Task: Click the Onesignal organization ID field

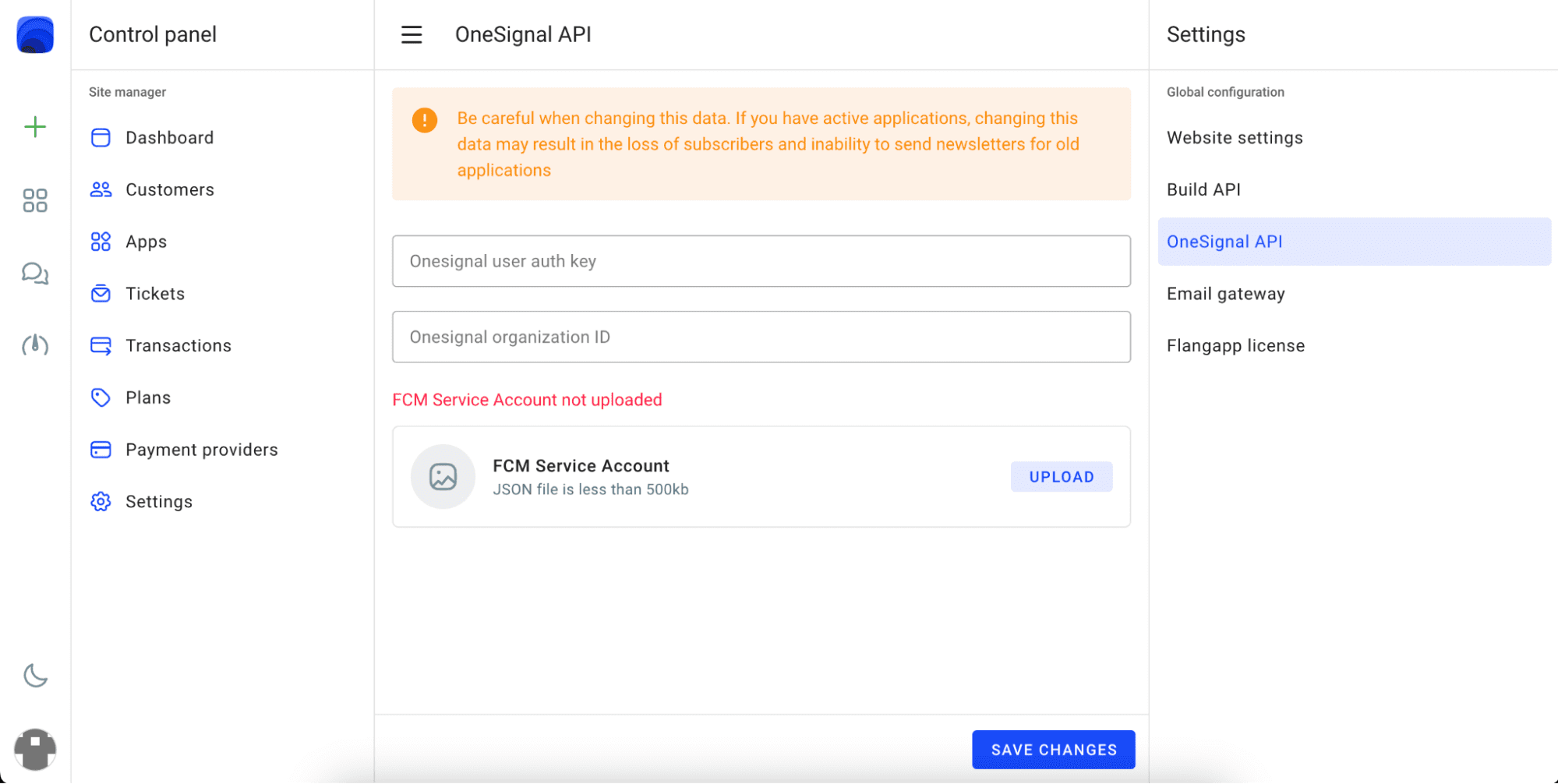Action: click(761, 337)
